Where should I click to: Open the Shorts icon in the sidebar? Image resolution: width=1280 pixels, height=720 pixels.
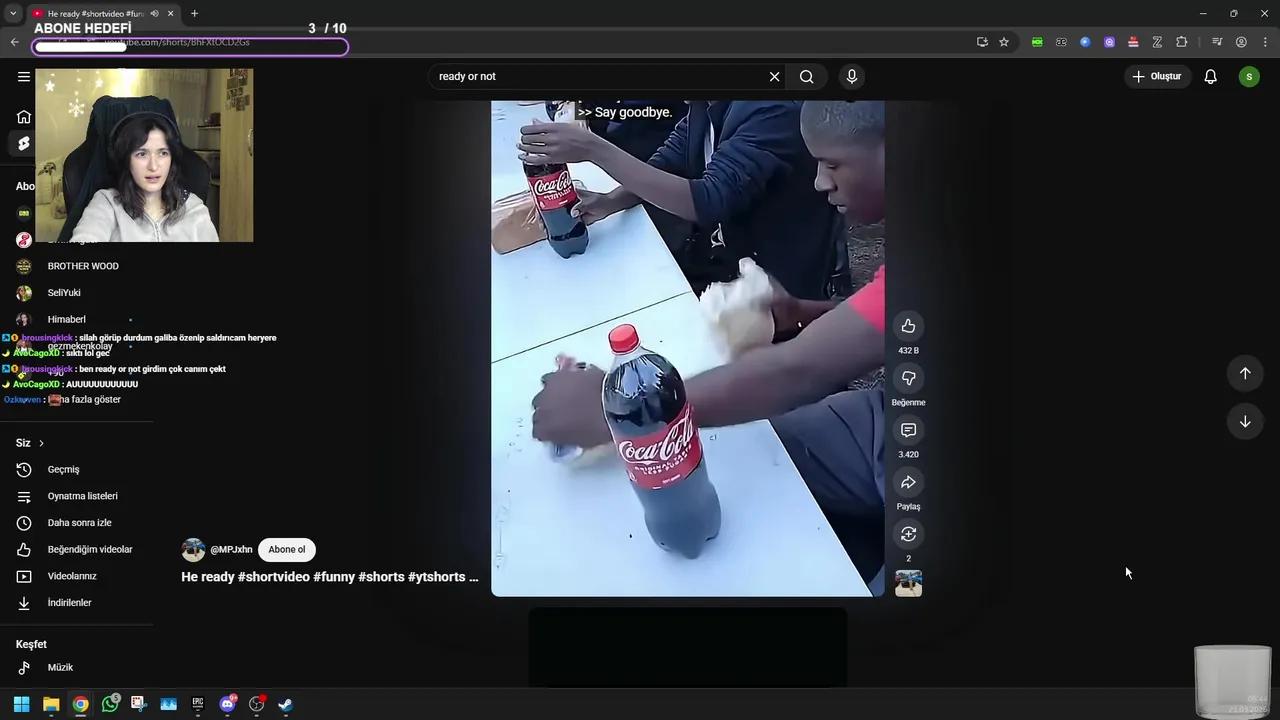(x=24, y=144)
